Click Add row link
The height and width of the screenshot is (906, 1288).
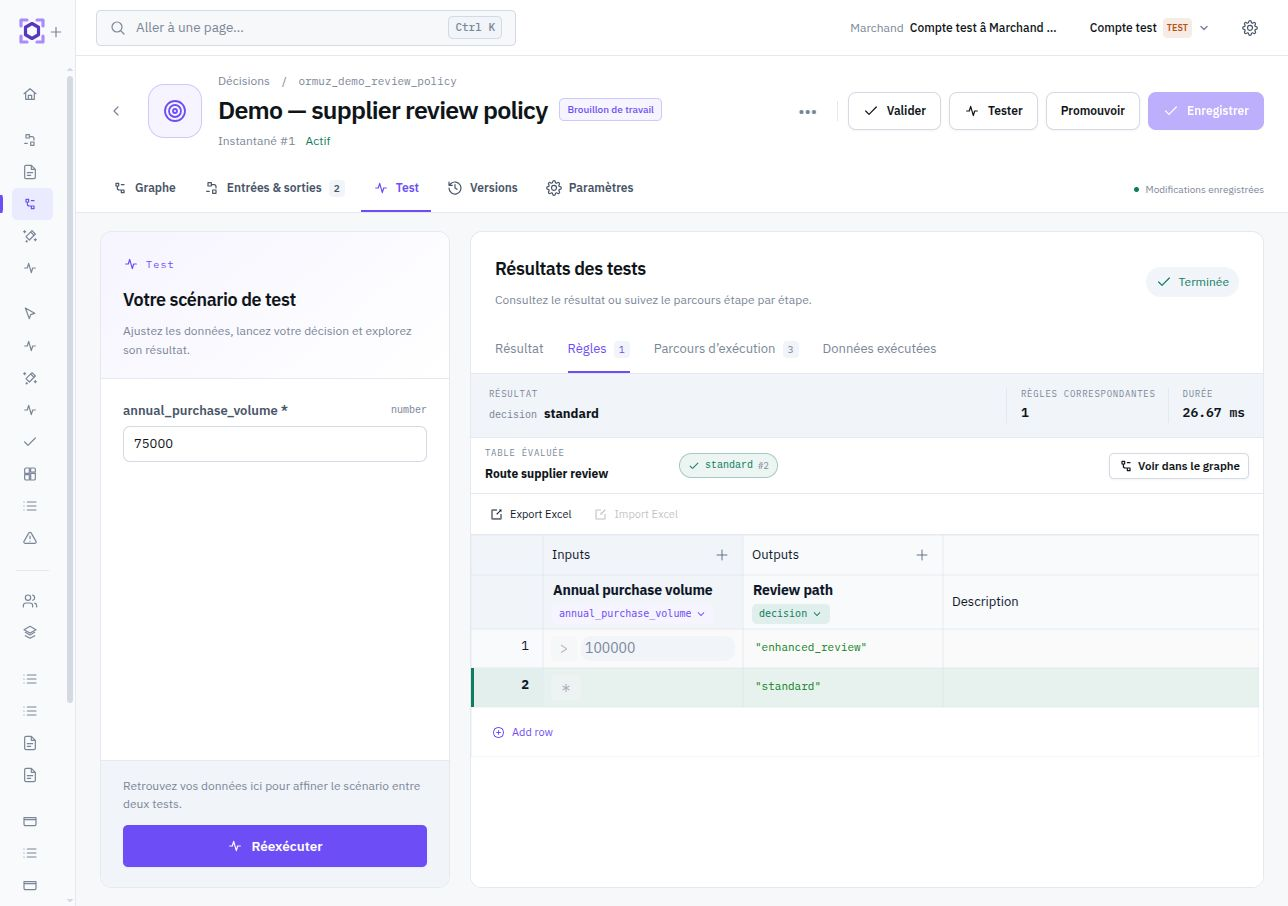pyautogui.click(x=523, y=732)
